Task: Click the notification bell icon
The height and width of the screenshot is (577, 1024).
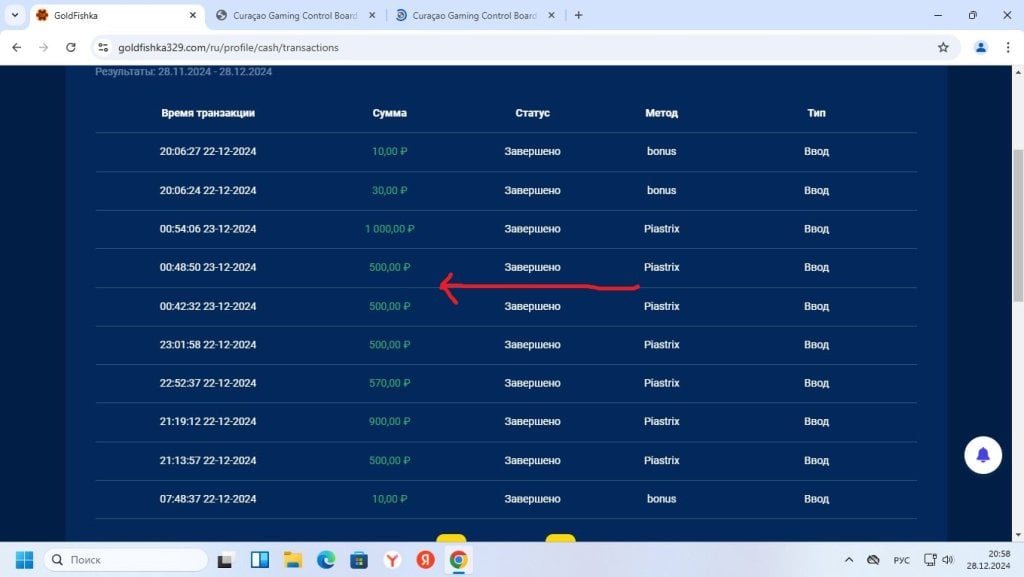Action: 982,455
